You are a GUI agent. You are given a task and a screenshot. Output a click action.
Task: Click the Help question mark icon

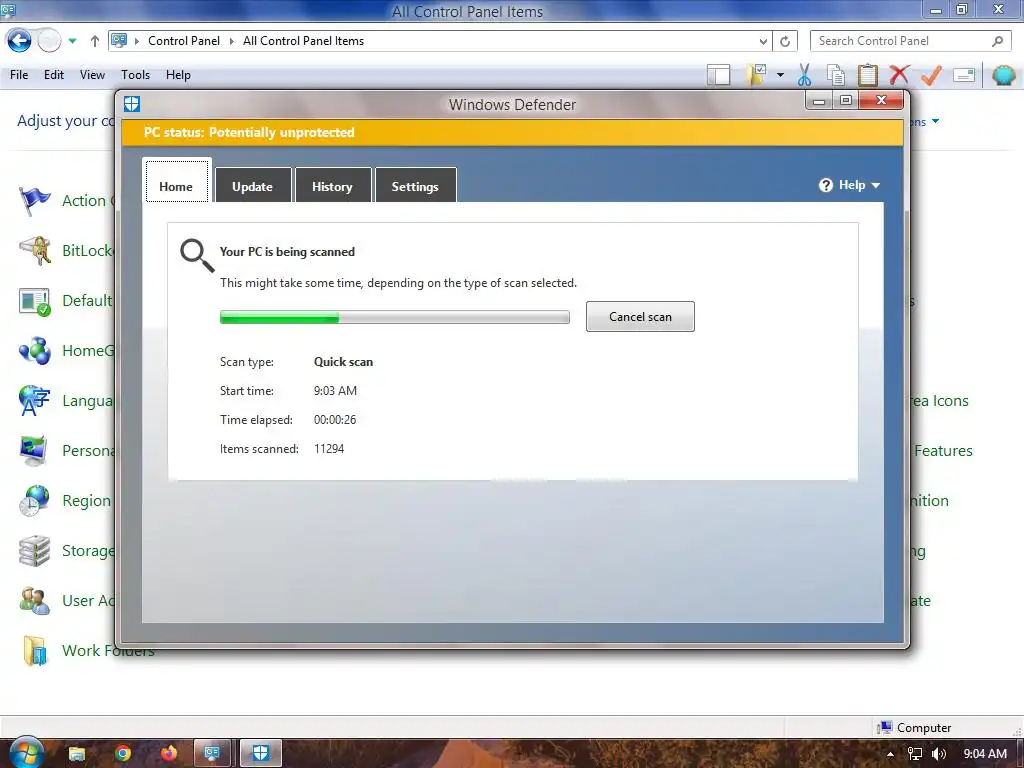pyautogui.click(x=825, y=185)
